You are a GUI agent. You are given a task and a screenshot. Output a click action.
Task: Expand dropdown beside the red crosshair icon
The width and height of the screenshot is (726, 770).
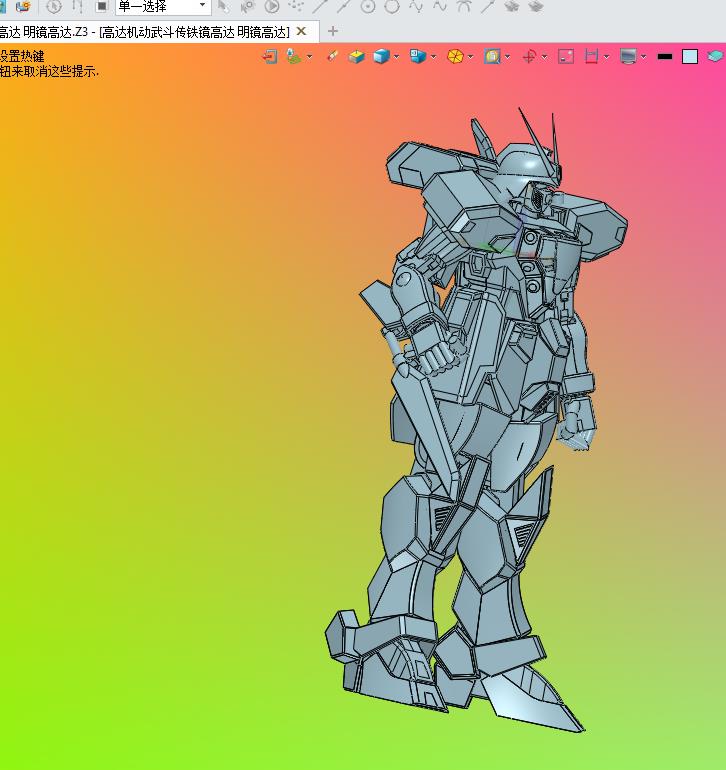544,57
